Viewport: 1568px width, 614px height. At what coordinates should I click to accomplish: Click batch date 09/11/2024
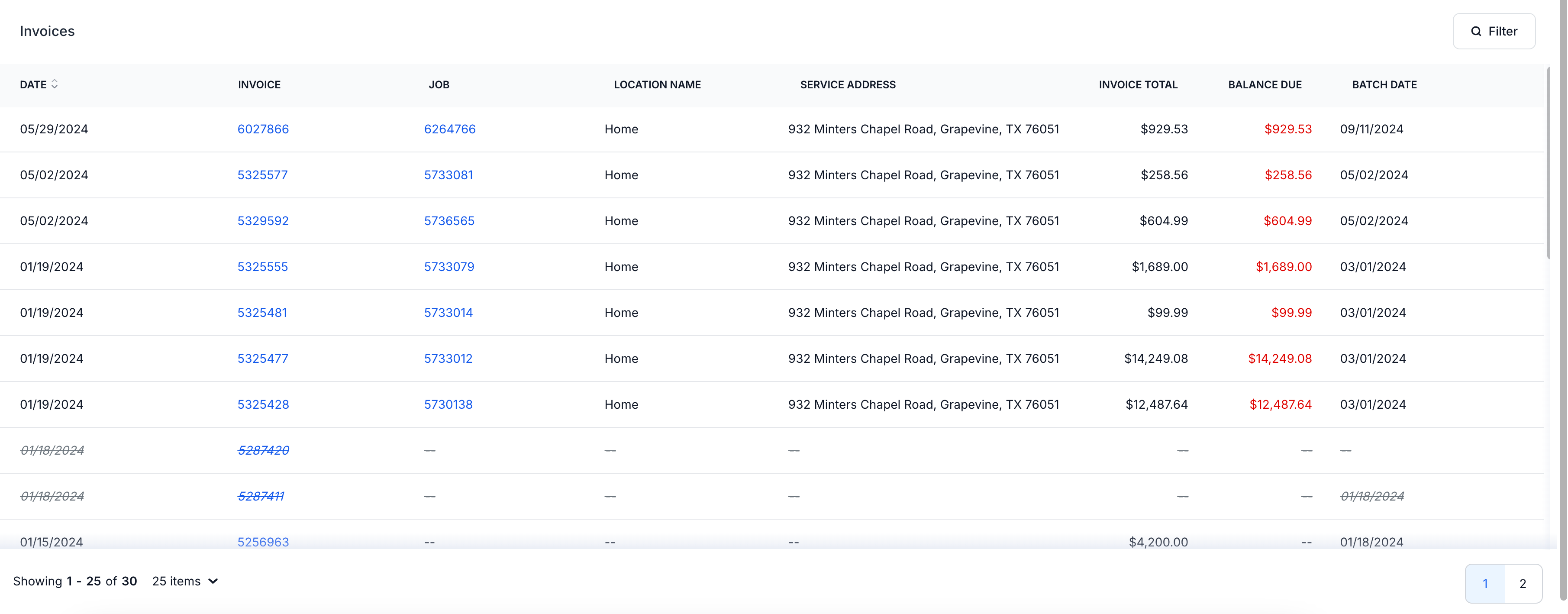pyautogui.click(x=1371, y=129)
